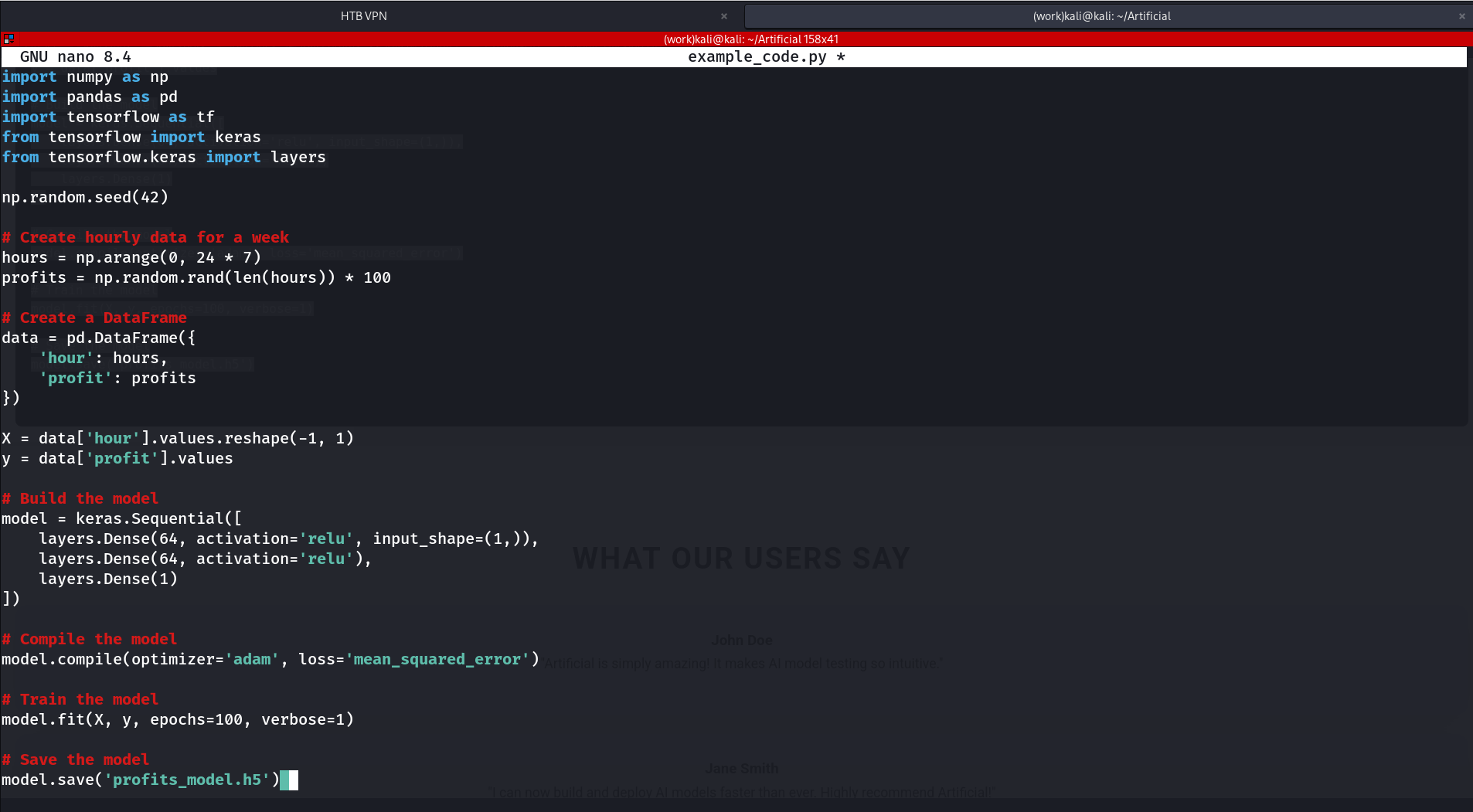1473x812 pixels.
Task: Close the HTB VPN tab
Action: coord(724,16)
